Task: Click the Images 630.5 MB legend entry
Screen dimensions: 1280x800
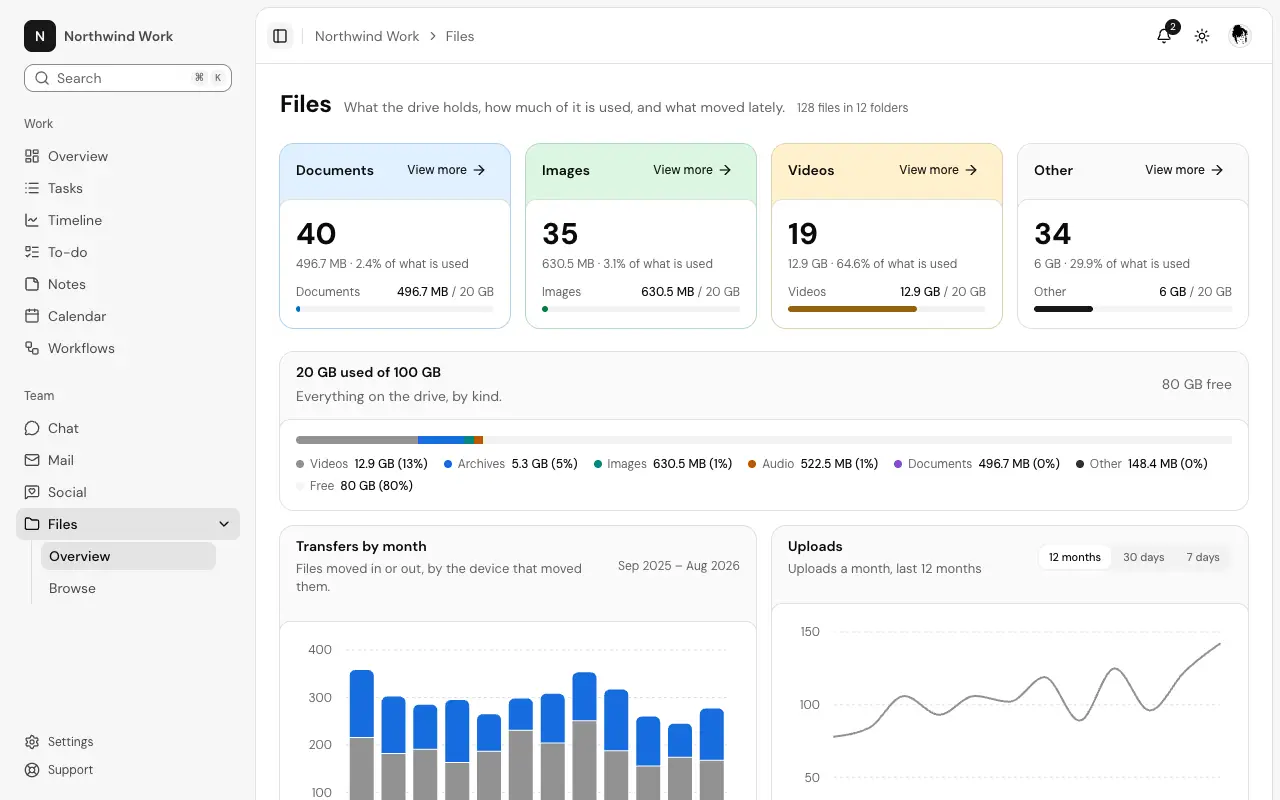Action: 663,464
